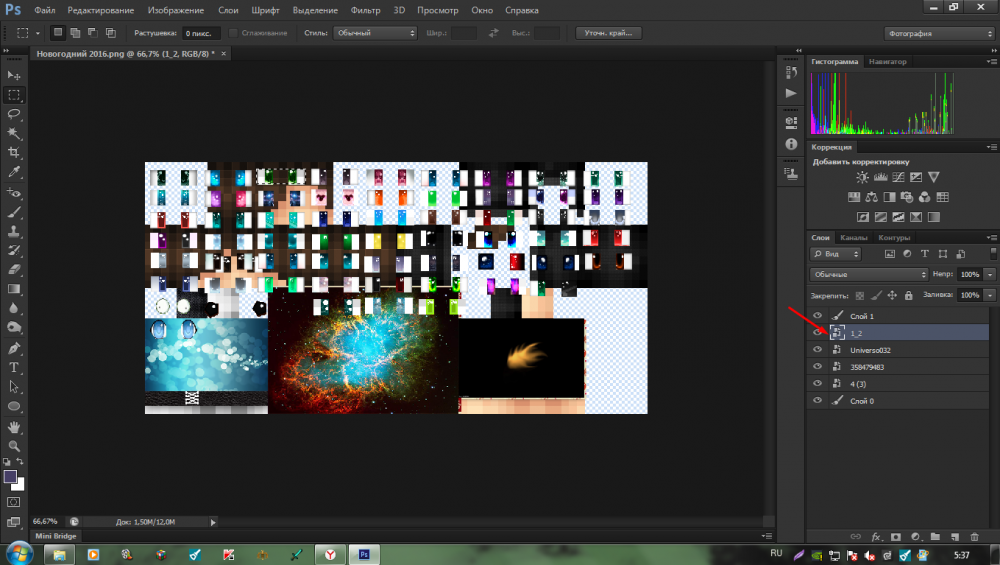The width and height of the screenshot is (1000, 565).
Task: Select the Move tool
Action: pos(14,76)
